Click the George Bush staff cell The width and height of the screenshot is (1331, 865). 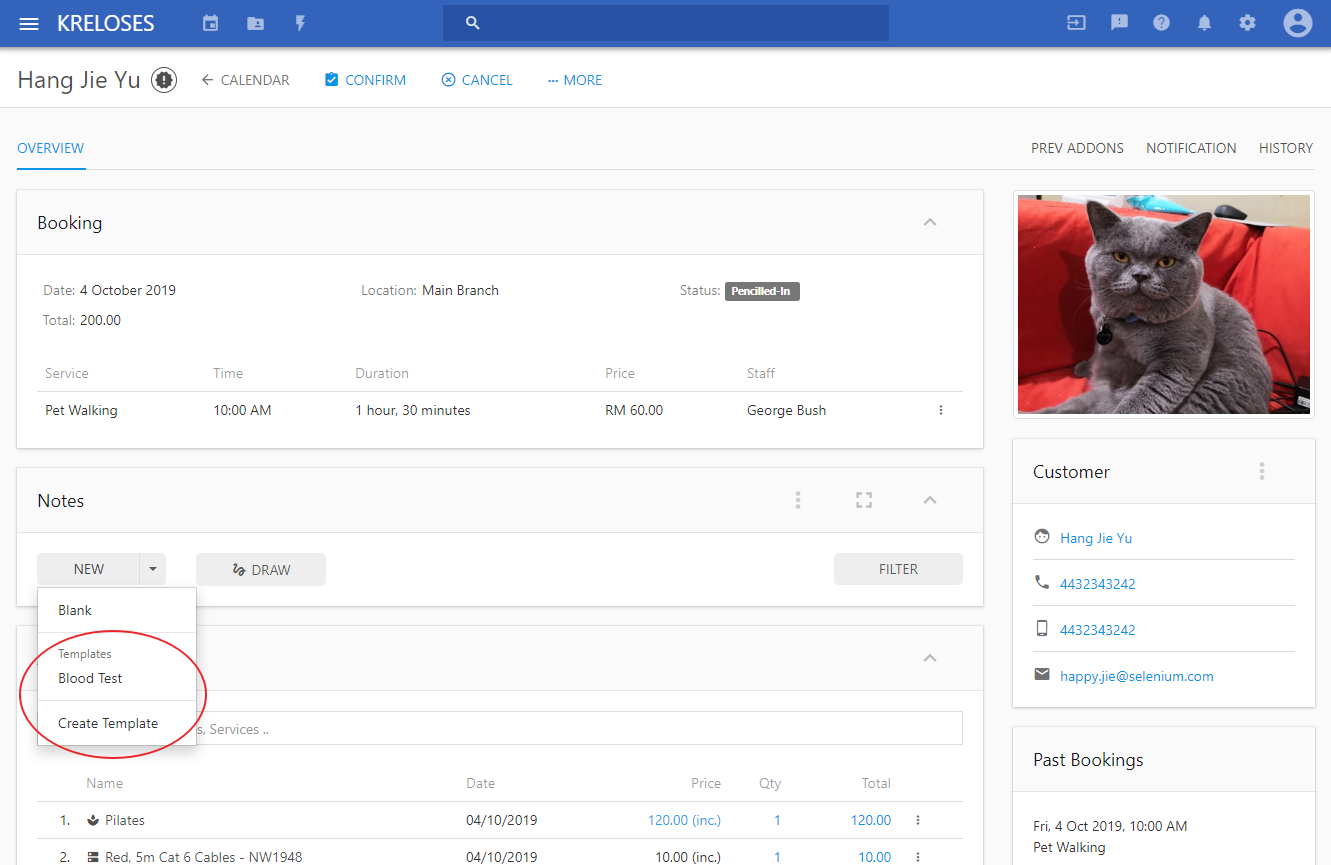pyautogui.click(x=787, y=410)
